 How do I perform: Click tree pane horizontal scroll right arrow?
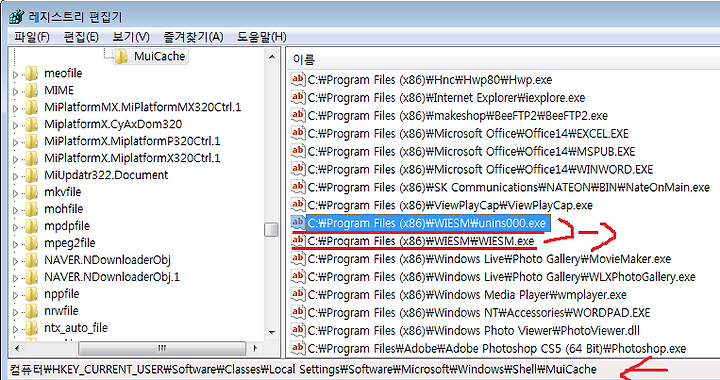coord(256,348)
